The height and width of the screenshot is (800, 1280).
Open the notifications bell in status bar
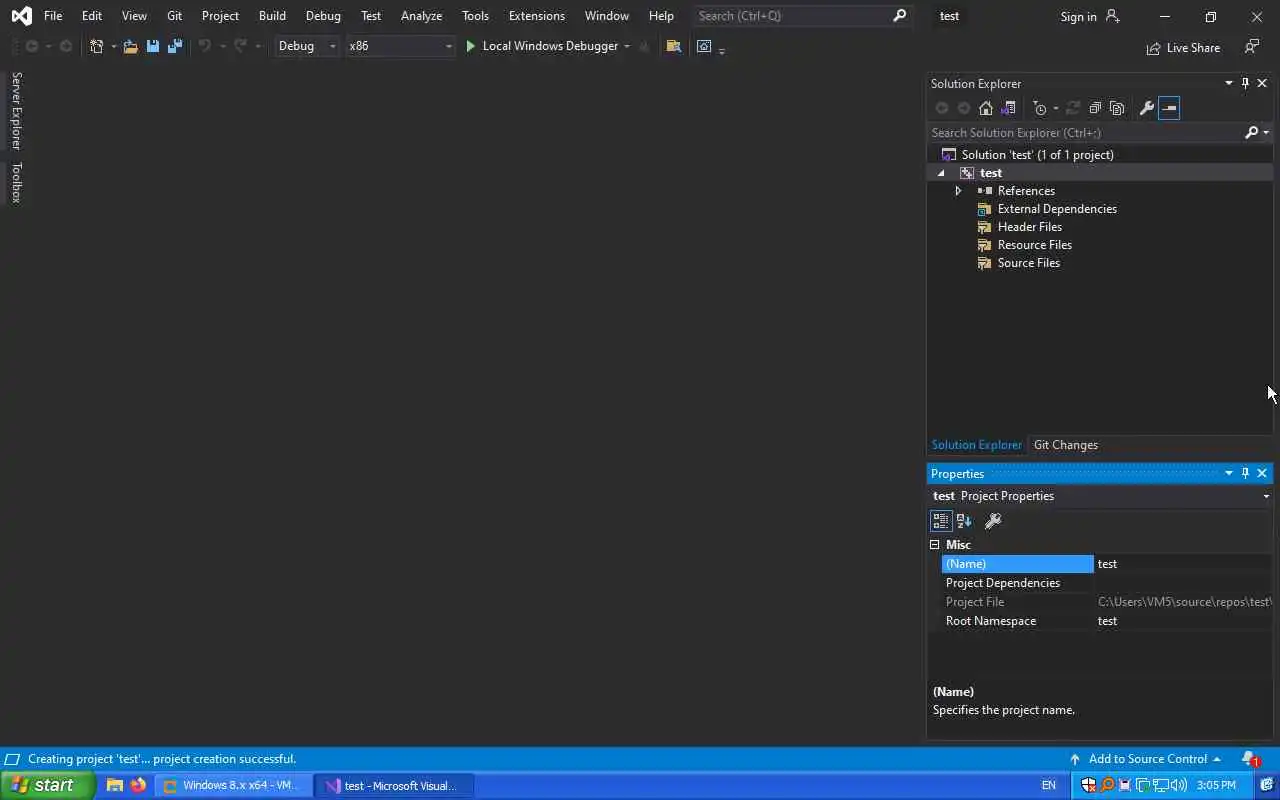click(x=1250, y=759)
